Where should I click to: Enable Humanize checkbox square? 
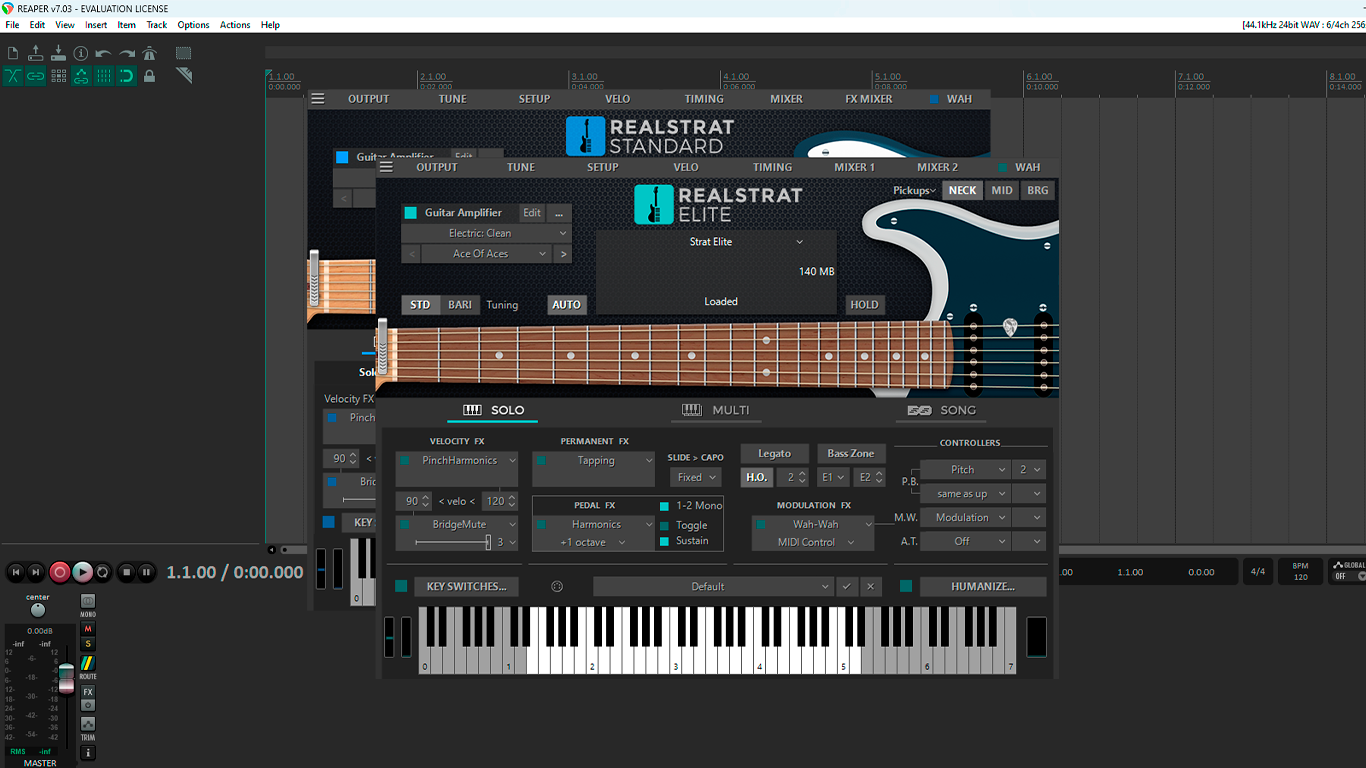[906, 586]
